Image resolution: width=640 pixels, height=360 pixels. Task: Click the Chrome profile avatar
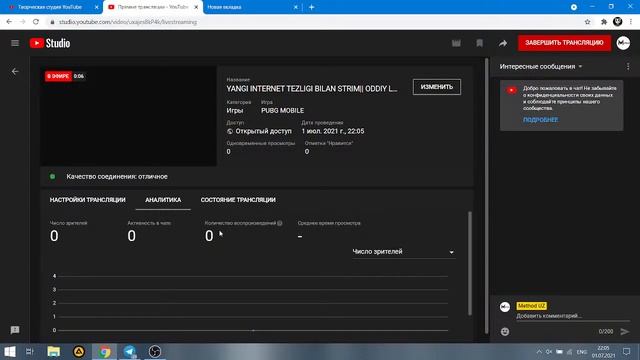618,22
